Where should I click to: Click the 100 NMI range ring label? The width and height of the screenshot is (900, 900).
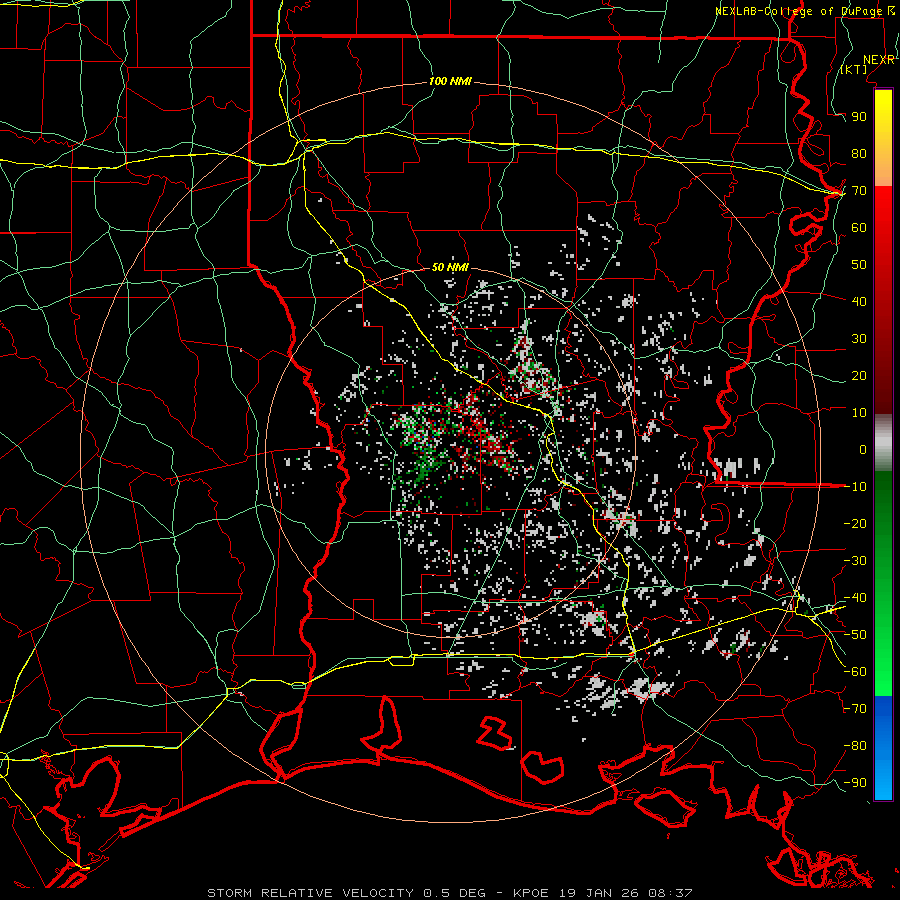pyautogui.click(x=450, y=82)
